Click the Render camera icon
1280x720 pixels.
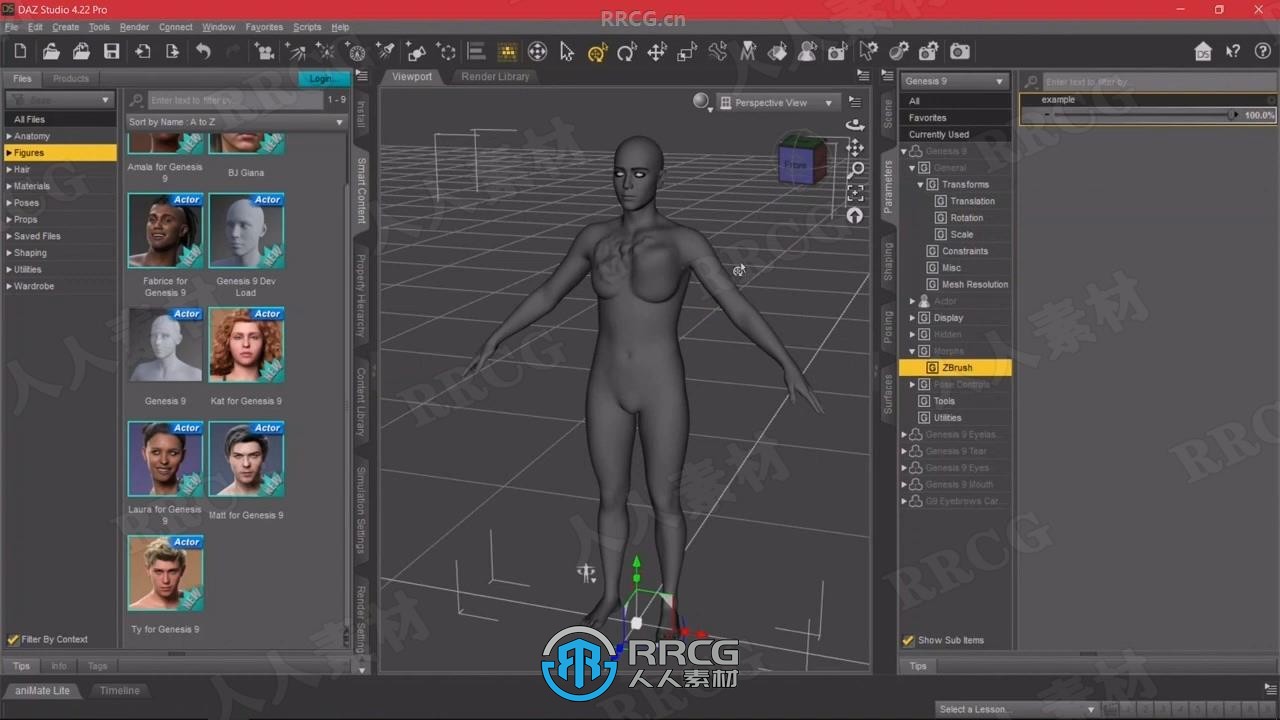click(959, 51)
